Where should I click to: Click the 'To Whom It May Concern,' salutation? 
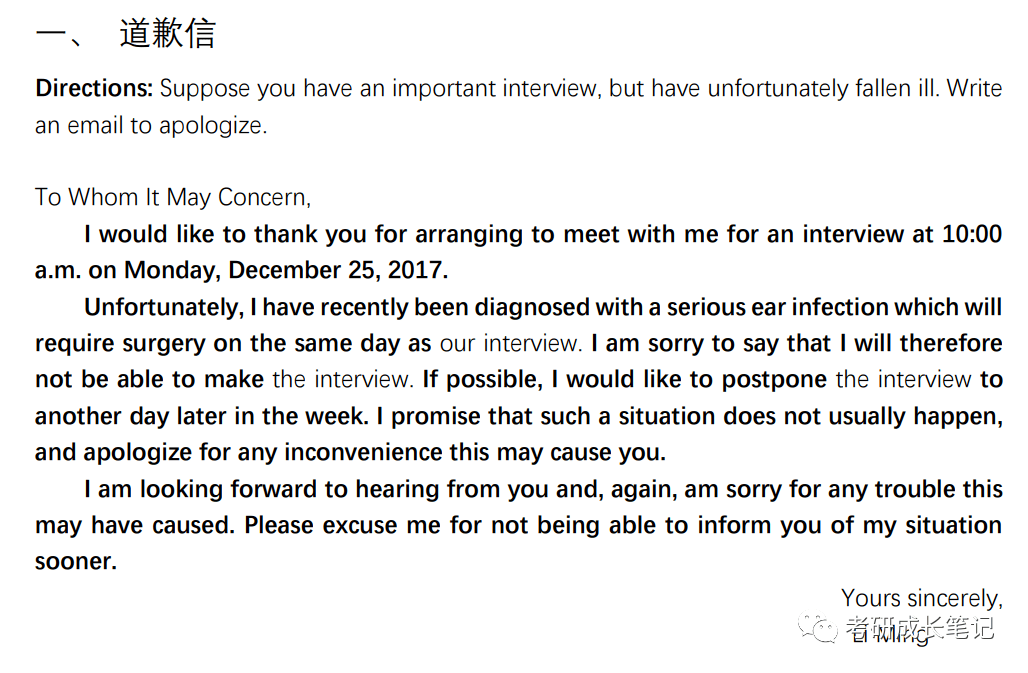[x=172, y=197]
